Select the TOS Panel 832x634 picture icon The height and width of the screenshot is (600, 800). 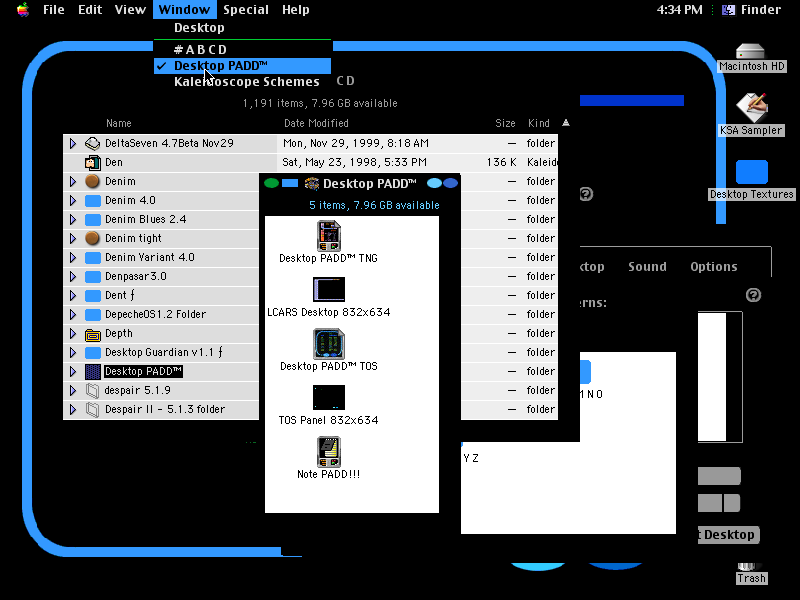click(x=329, y=397)
